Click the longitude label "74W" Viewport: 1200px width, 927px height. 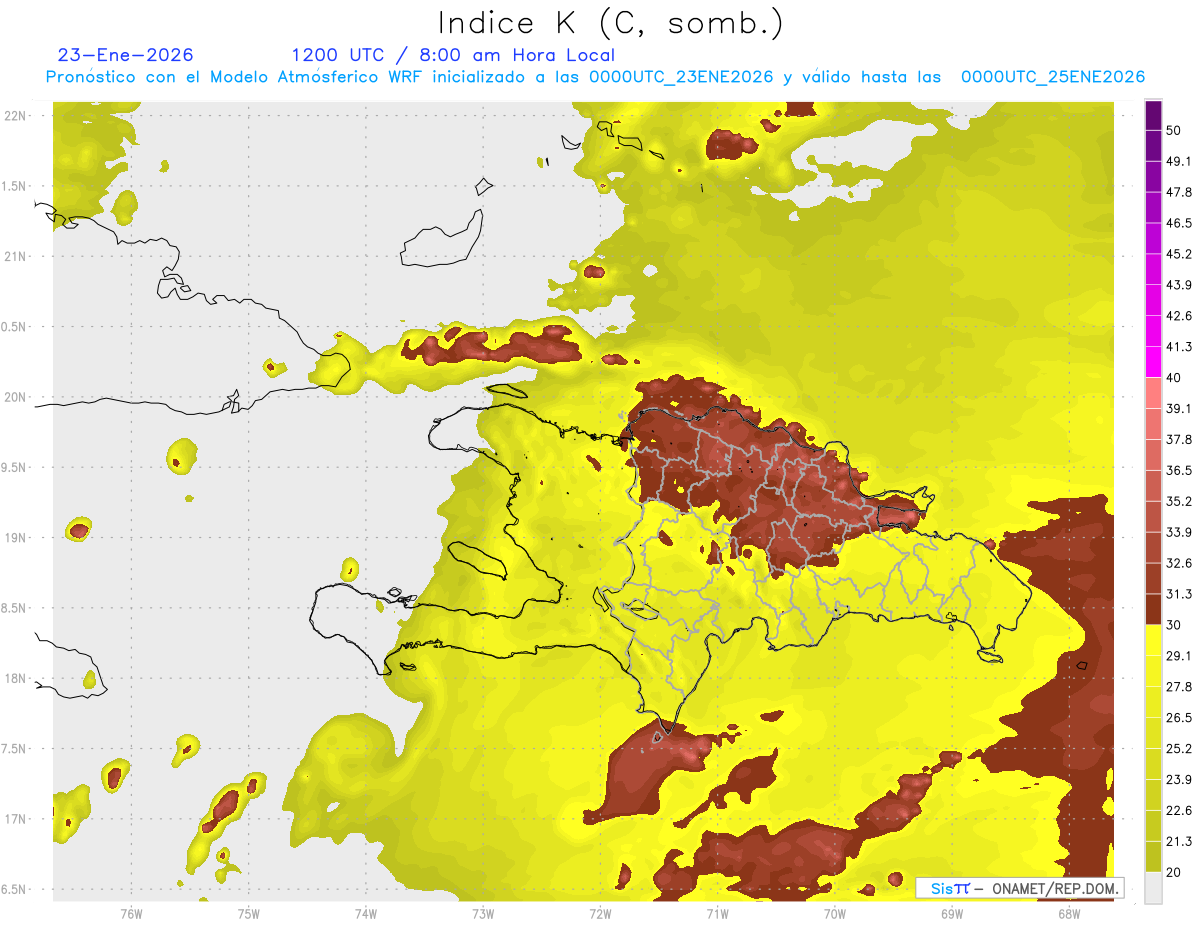[365, 913]
